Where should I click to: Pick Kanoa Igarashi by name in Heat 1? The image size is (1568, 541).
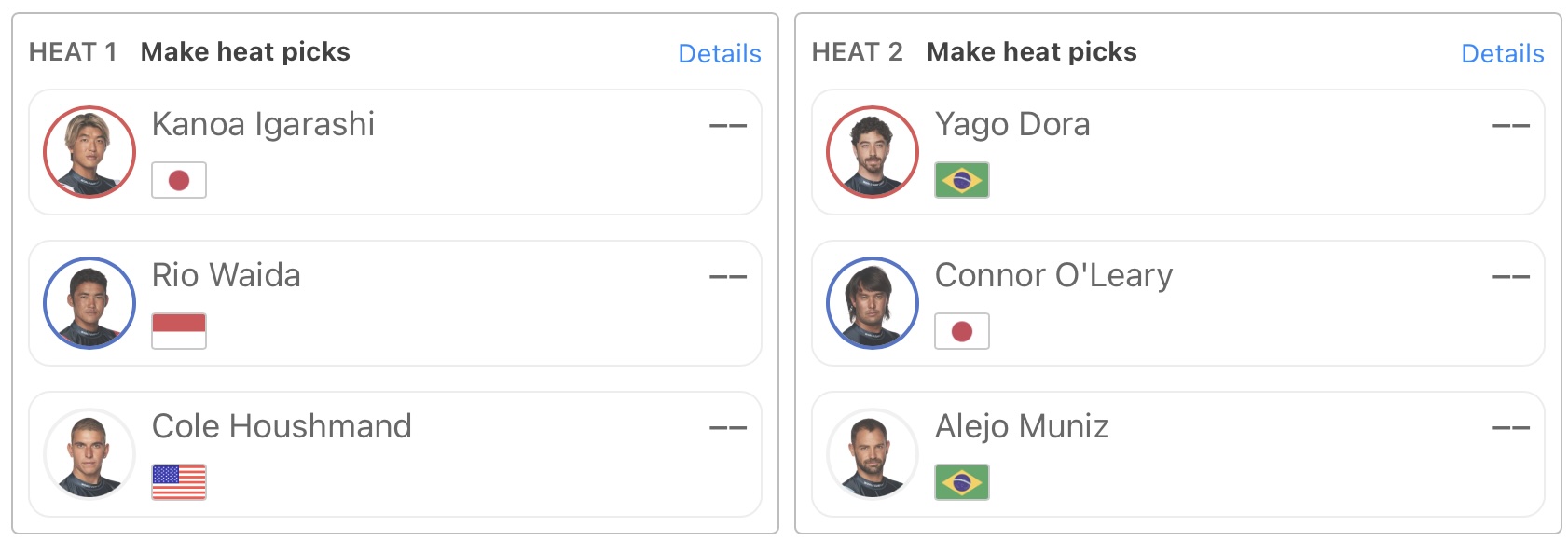pyautogui.click(x=263, y=124)
